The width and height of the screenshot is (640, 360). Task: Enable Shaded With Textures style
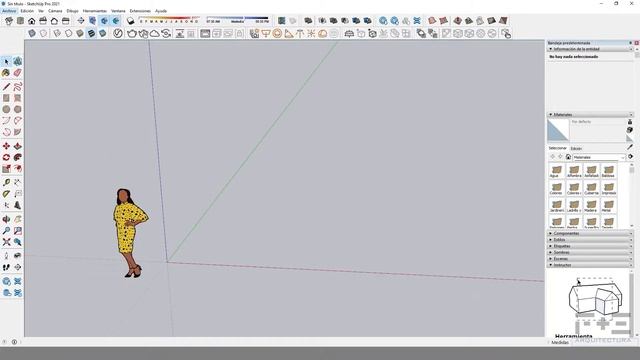coord(91,33)
